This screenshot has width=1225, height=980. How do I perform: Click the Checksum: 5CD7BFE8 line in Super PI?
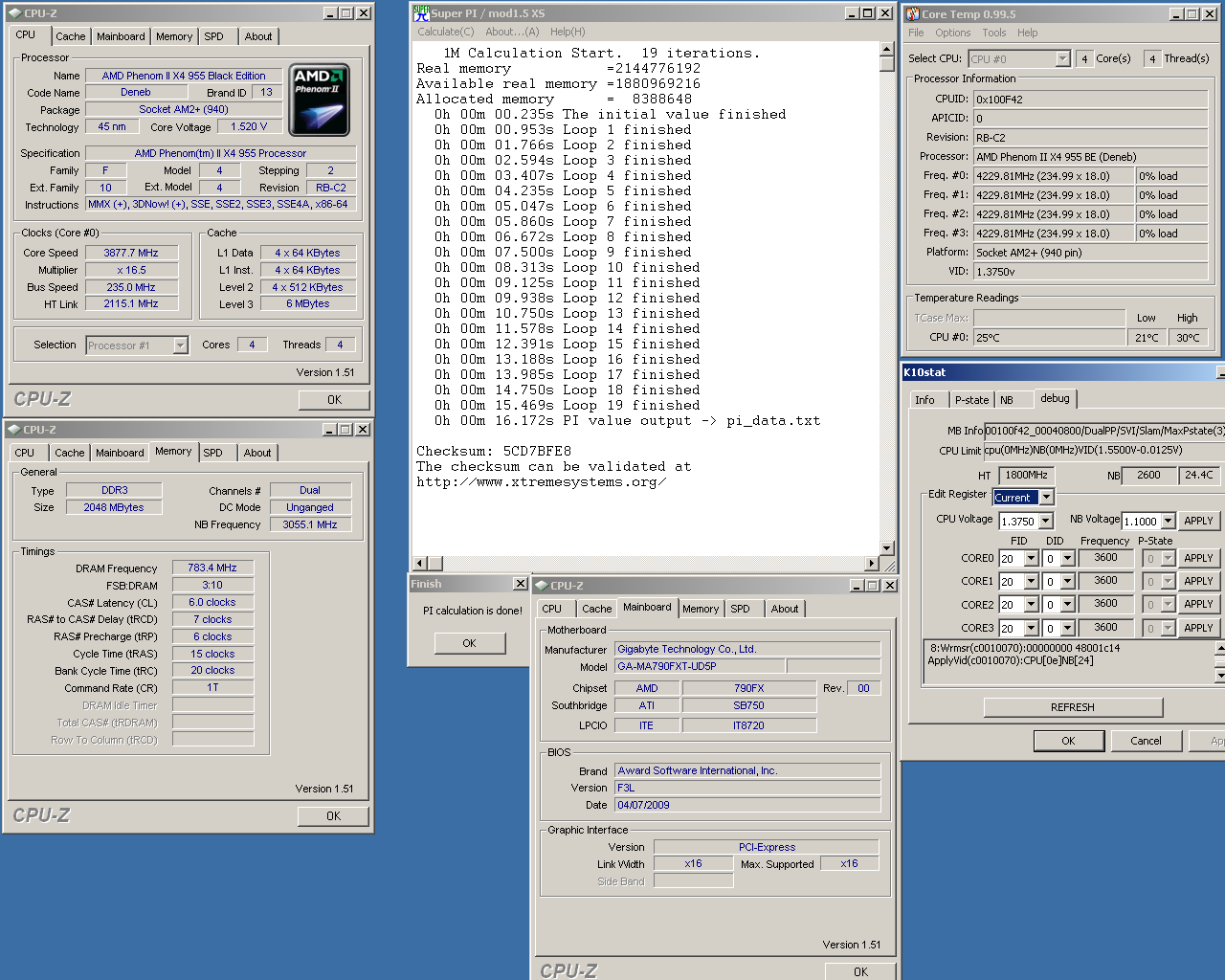[494, 451]
